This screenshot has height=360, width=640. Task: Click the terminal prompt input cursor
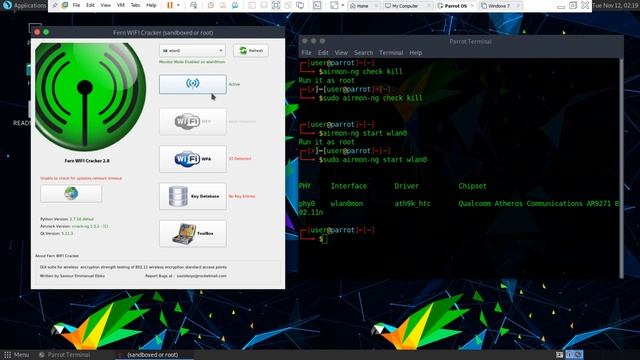pos(324,239)
